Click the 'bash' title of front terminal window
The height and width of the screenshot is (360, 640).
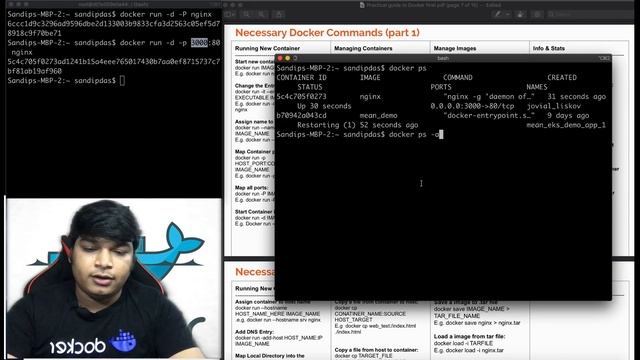443,58
